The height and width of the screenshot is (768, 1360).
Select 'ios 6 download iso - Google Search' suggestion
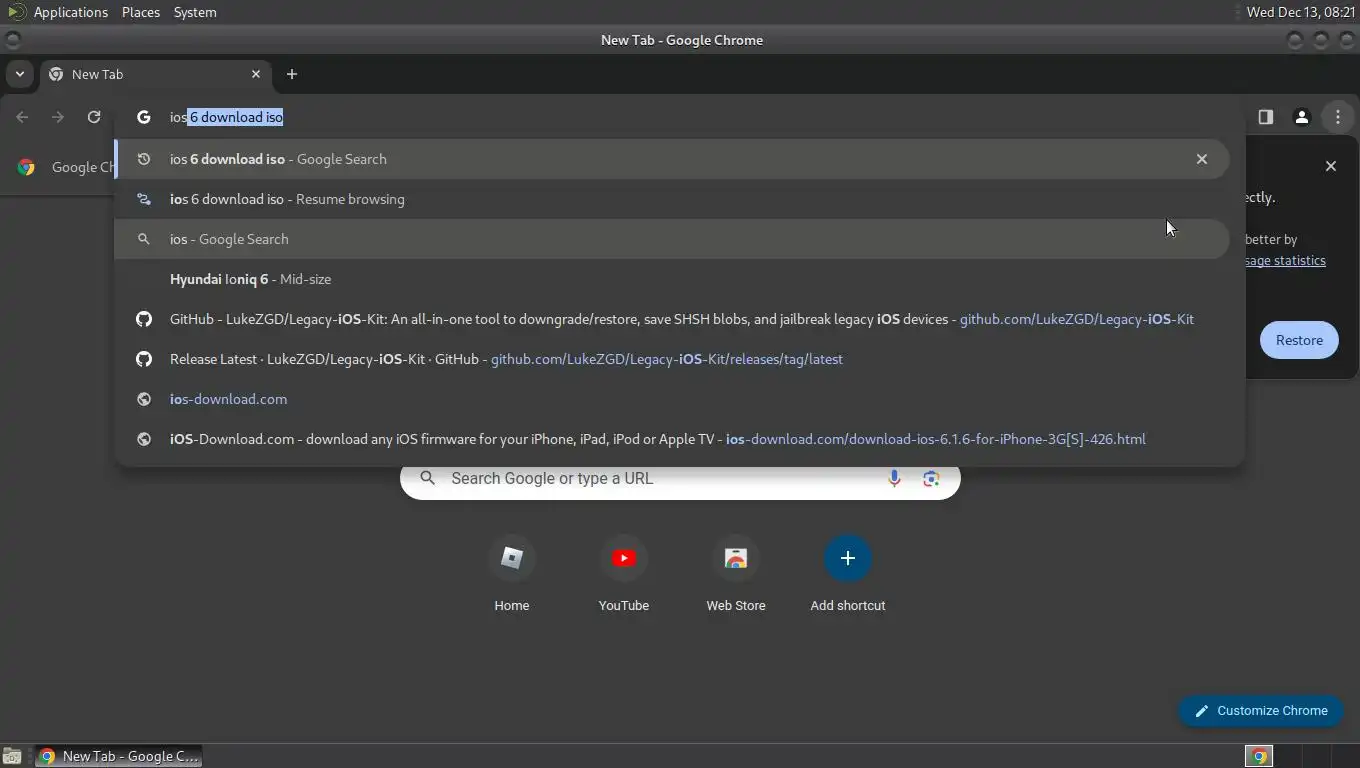(672, 159)
